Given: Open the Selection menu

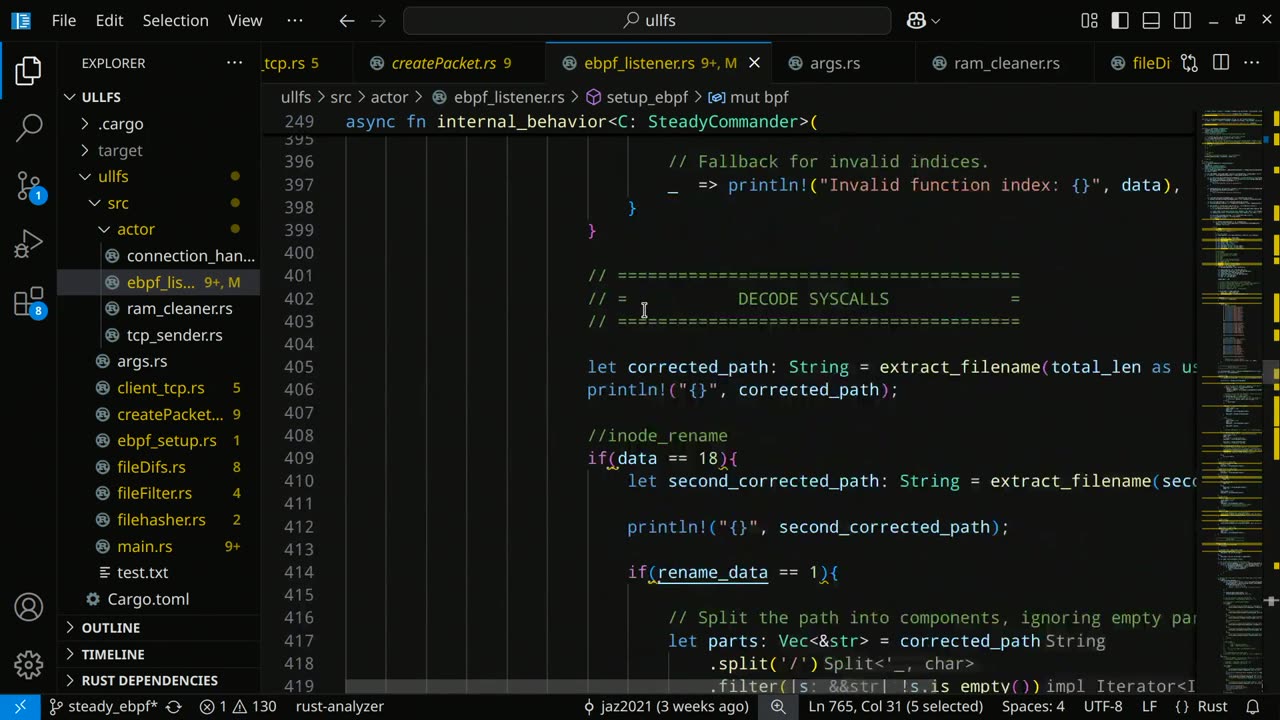Looking at the screenshot, I should tap(175, 20).
